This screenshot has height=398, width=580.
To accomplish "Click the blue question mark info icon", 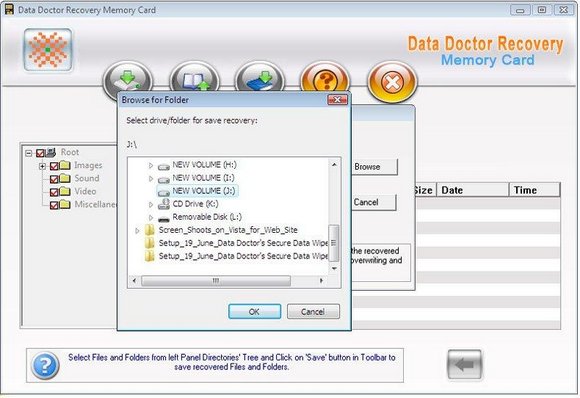I will coord(45,365).
